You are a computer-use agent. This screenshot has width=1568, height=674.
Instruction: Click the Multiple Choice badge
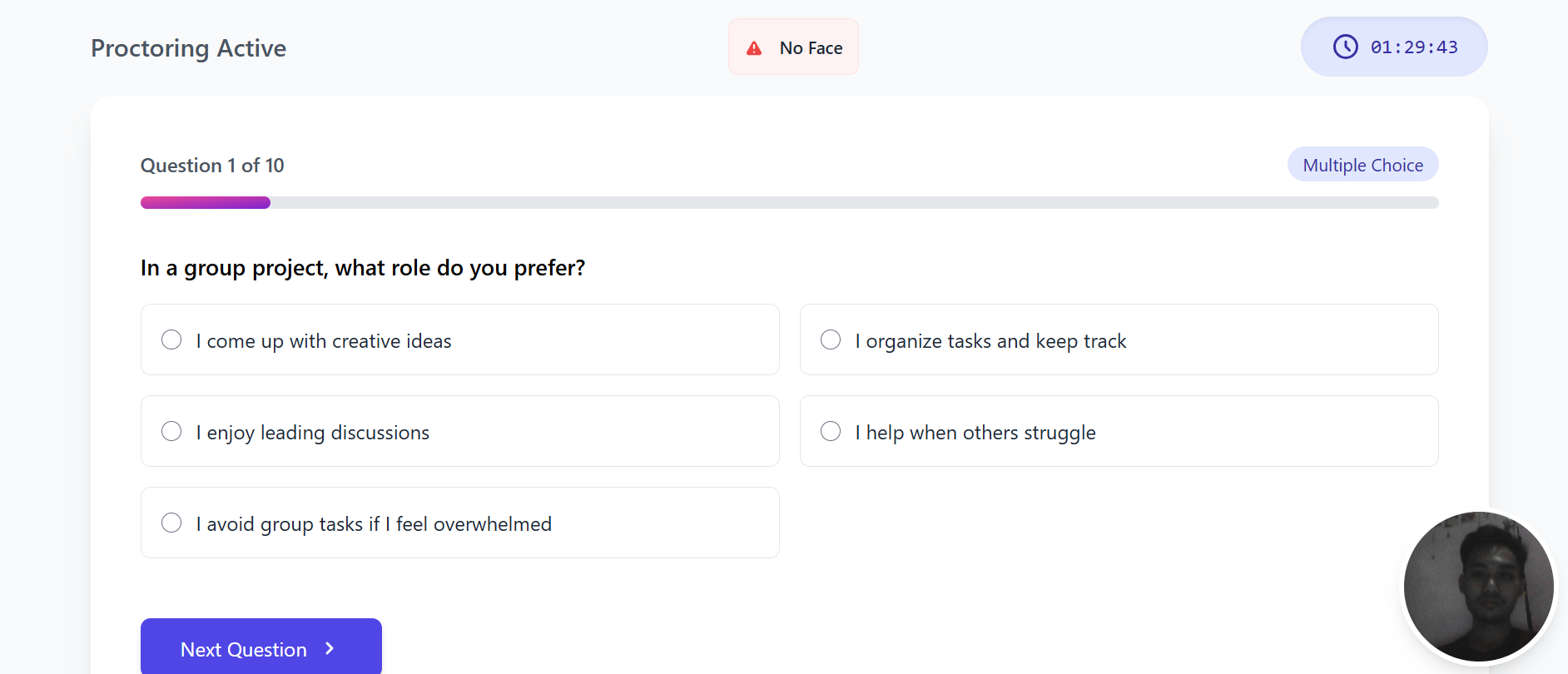point(1362,165)
